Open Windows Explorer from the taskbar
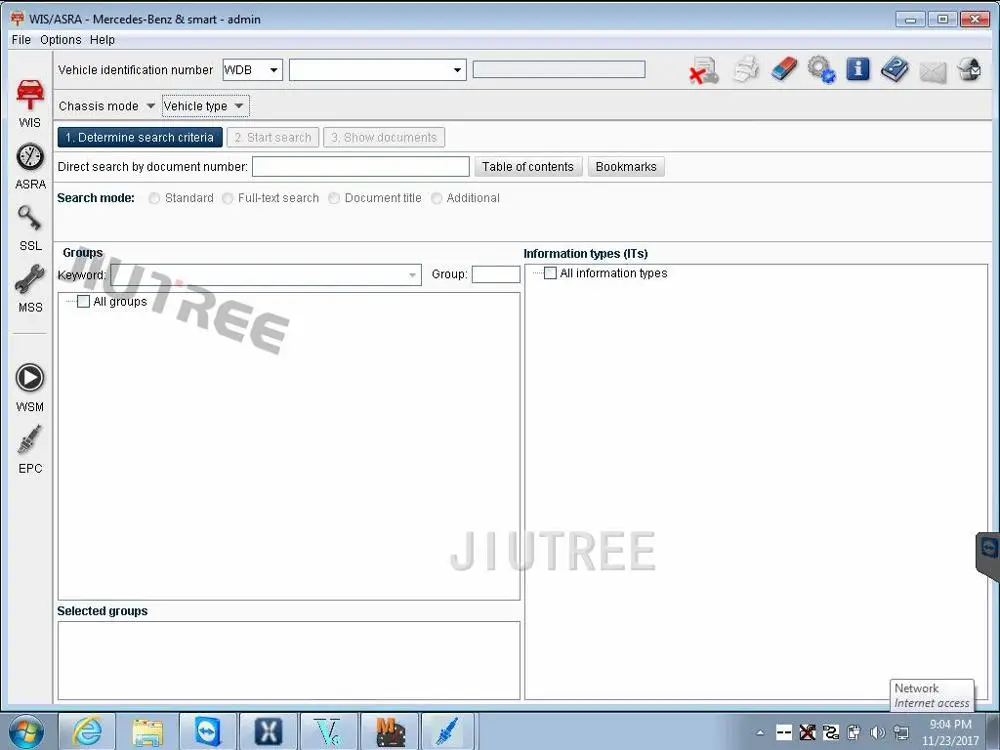This screenshot has height=750, width=1000. point(147,732)
